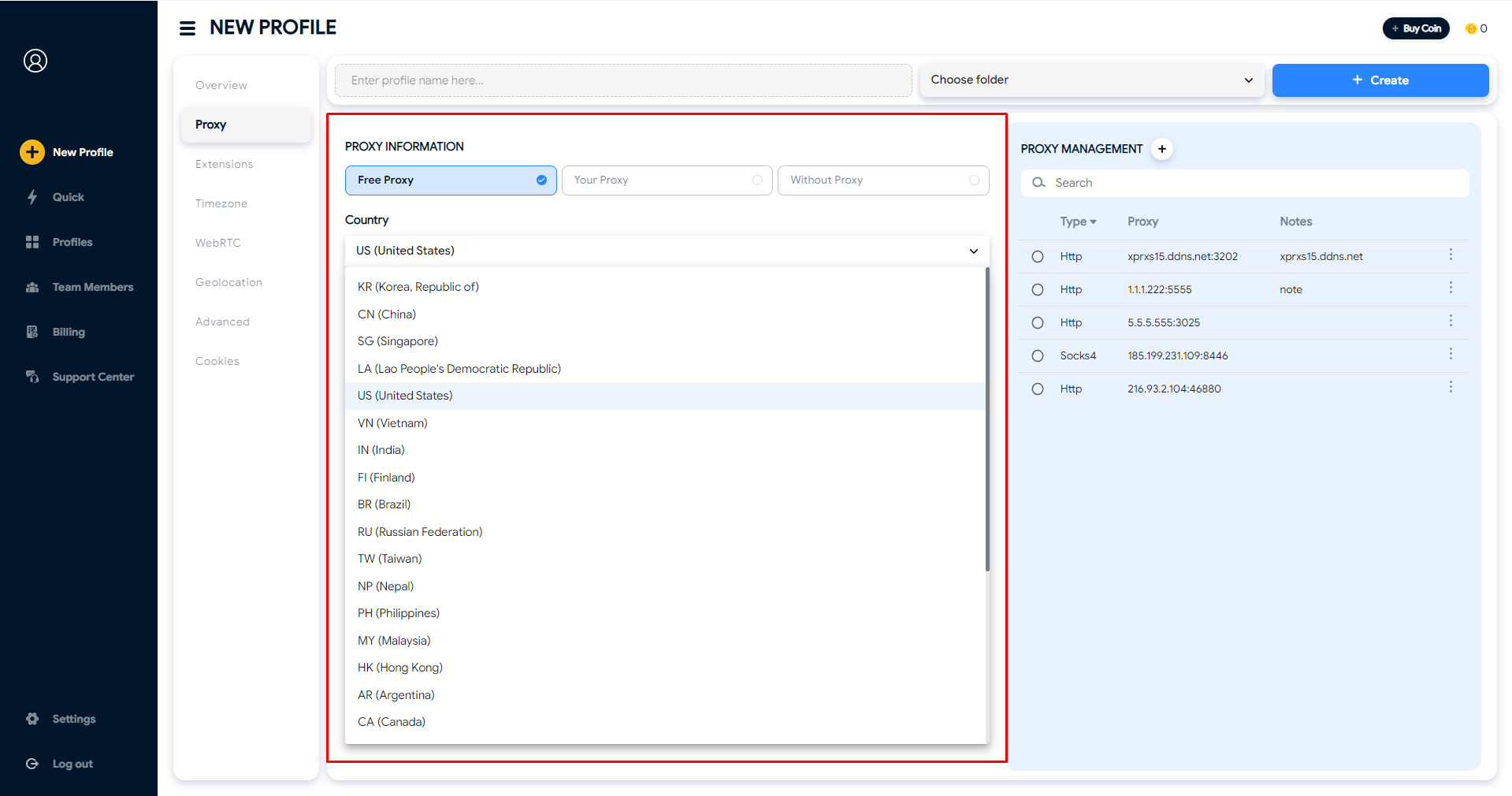
Task: Open the user account avatar icon
Action: (x=35, y=61)
